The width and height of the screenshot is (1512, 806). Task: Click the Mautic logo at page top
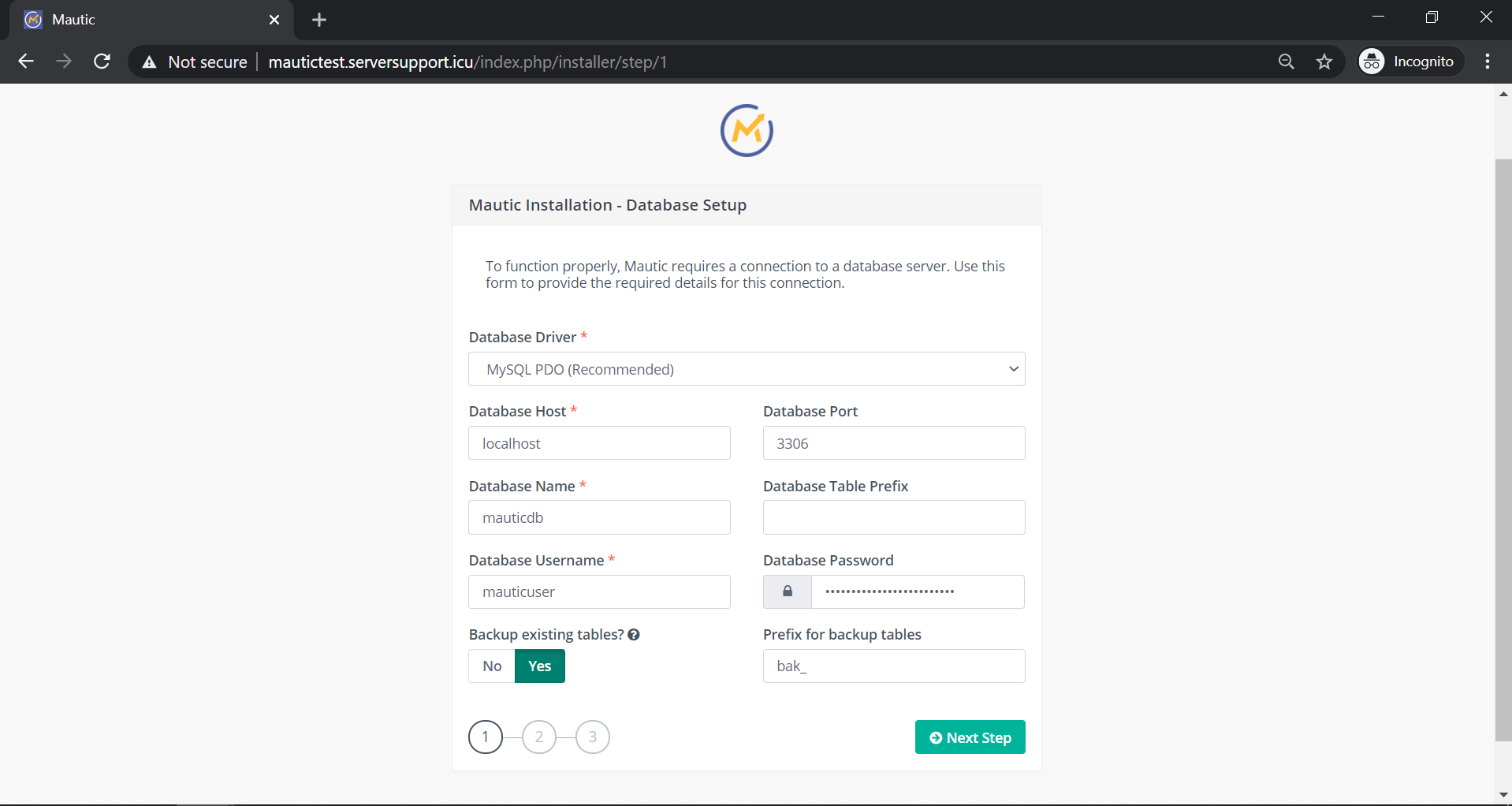pos(747,130)
